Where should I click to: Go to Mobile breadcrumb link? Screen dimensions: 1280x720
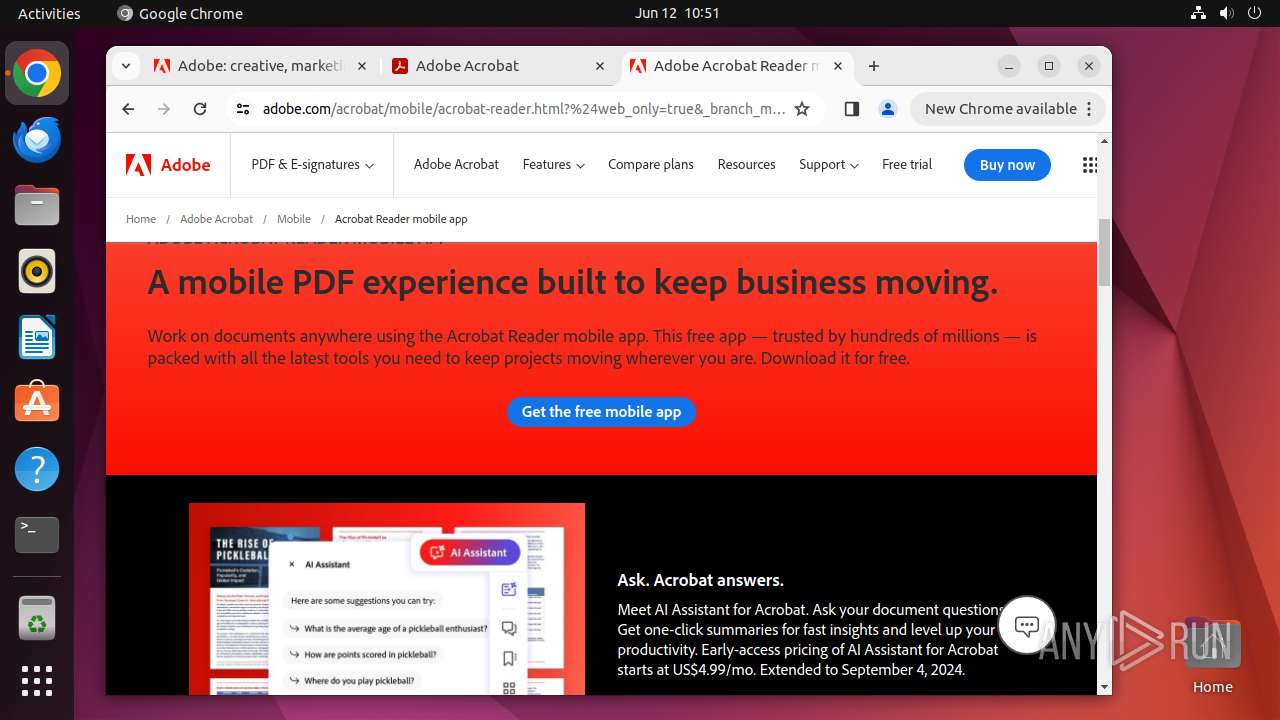pyautogui.click(x=294, y=219)
